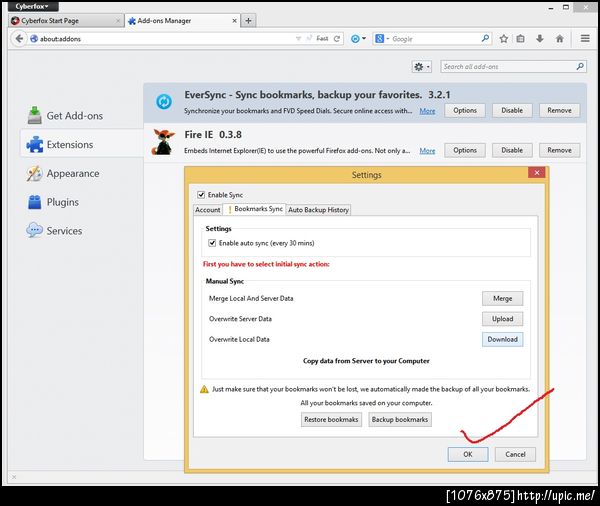
Task: Go back with the back arrow
Action: pyautogui.click(x=19, y=39)
